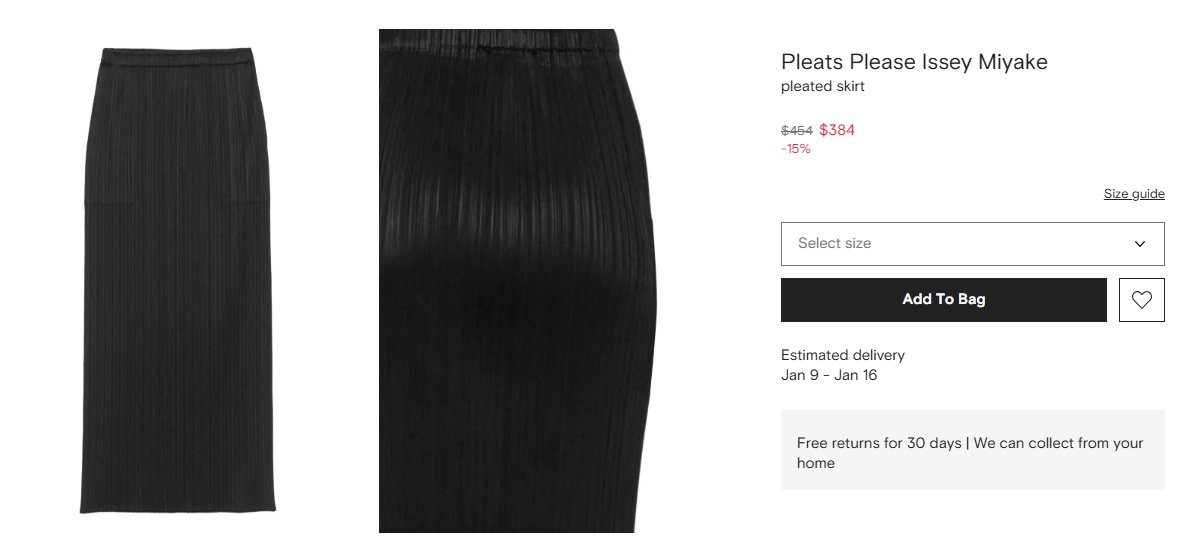The image size is (1185, 559).
Task: Click the heart wishlist icon
Action: click(1141, 300)
